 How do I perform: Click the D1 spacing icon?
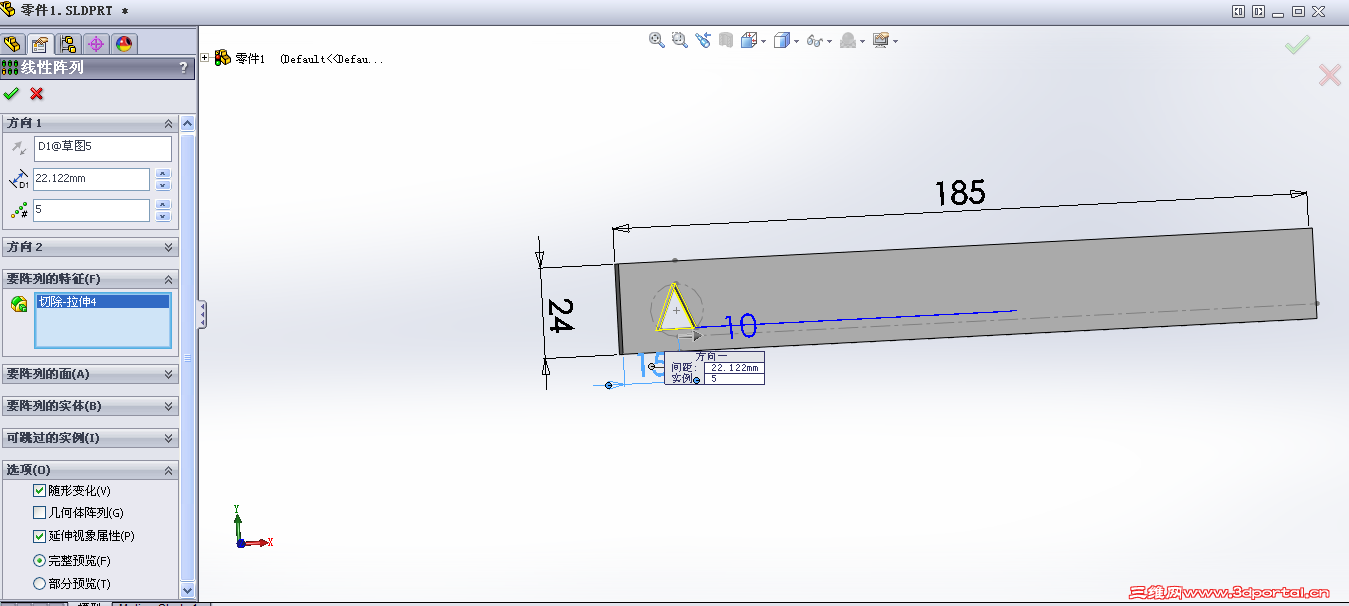[x=18, y=180]
